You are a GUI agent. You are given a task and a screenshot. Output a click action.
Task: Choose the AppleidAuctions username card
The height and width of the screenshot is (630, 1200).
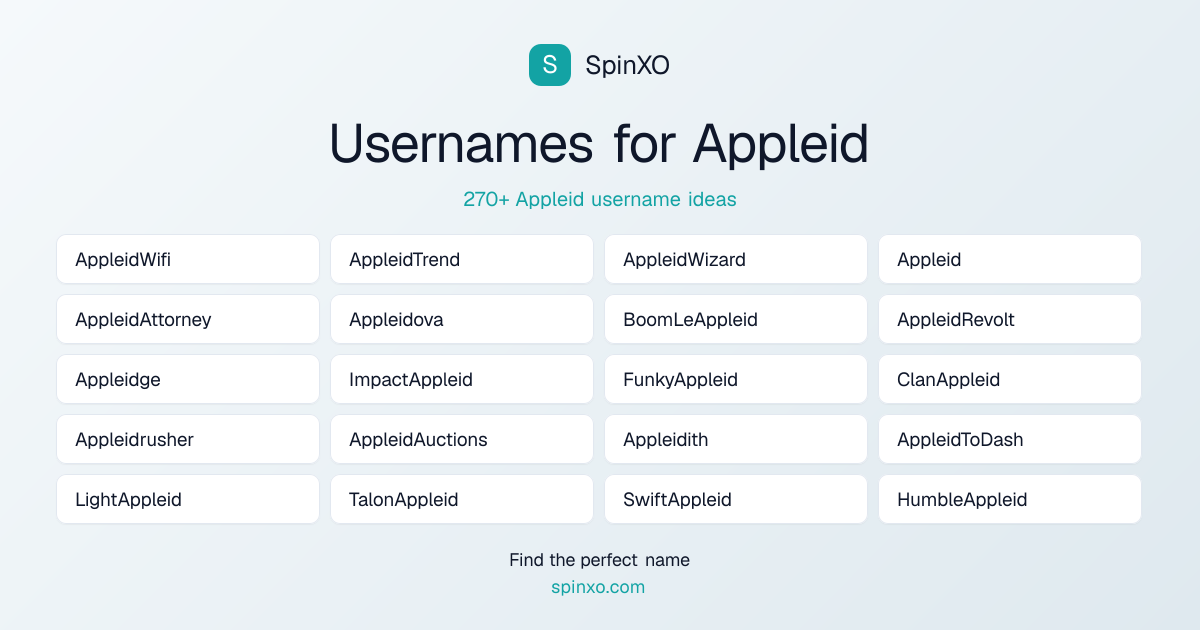[462, 440]
